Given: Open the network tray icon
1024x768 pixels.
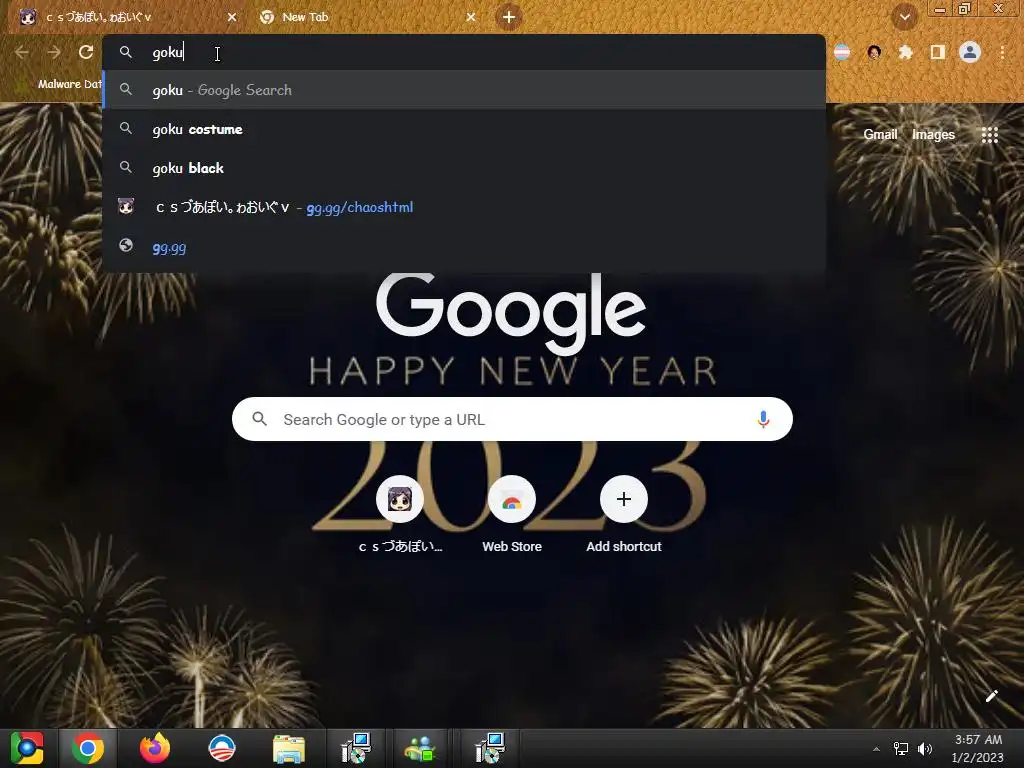Looking at the screenshot, I should pos(901,749).
